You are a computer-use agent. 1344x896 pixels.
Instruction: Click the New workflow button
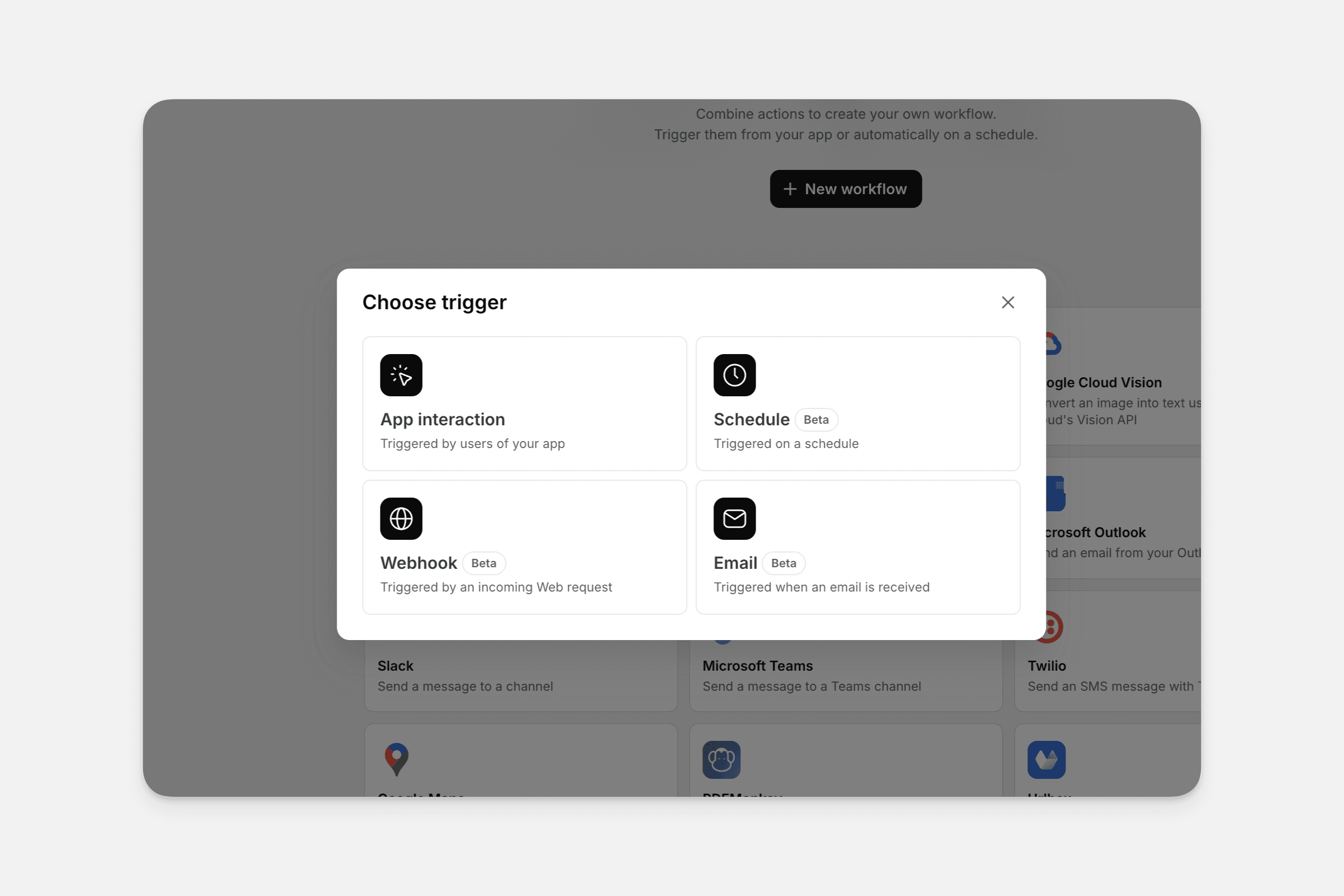click(845, 188)
